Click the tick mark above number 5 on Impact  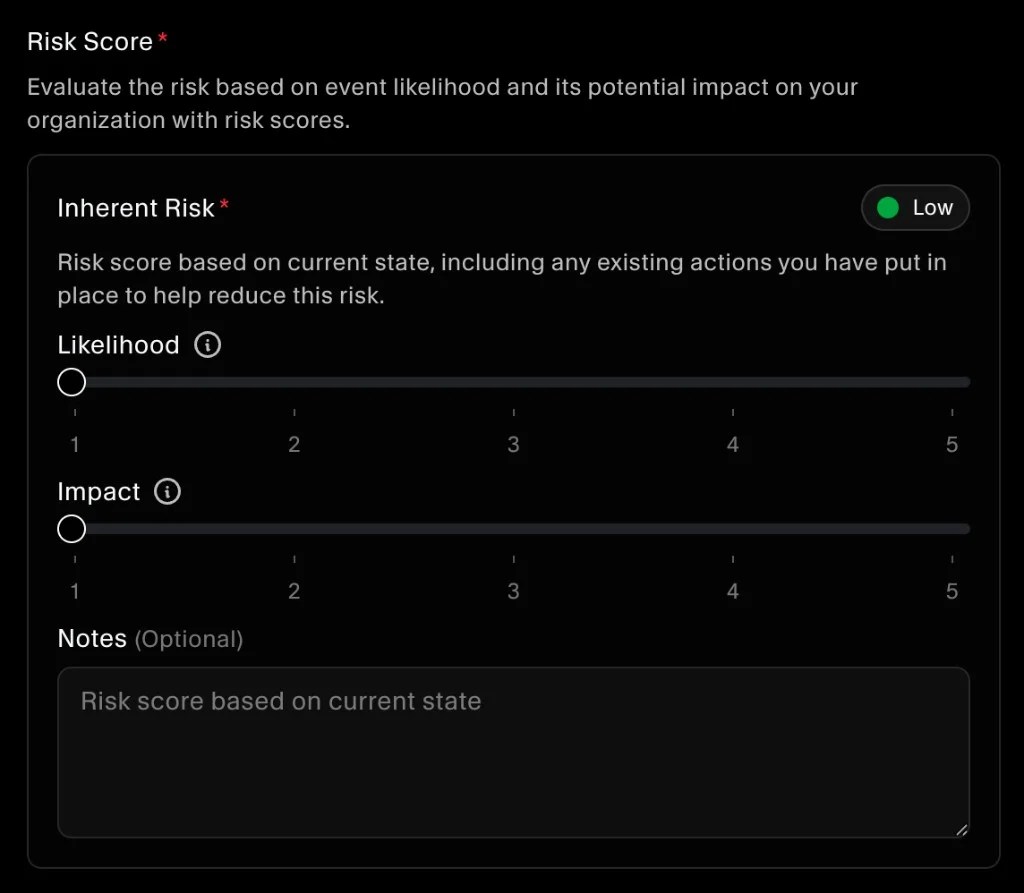951,557
